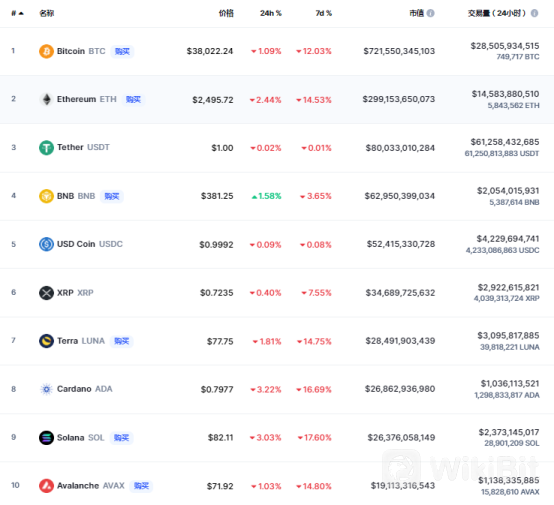Image resolution: width=554 pixels, height=505 pixels.
Task: Open the market cap info tooltip icon
Action: click(430, 13)
